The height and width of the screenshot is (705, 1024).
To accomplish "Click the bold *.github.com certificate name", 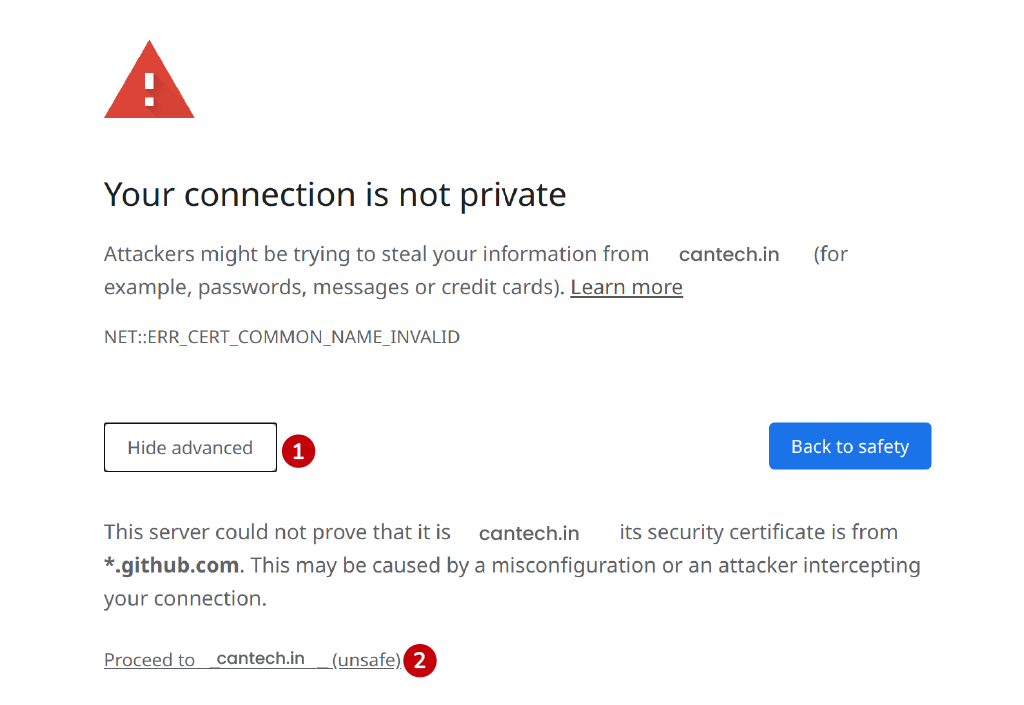I will pyautogui.click(x=171, y=565).
